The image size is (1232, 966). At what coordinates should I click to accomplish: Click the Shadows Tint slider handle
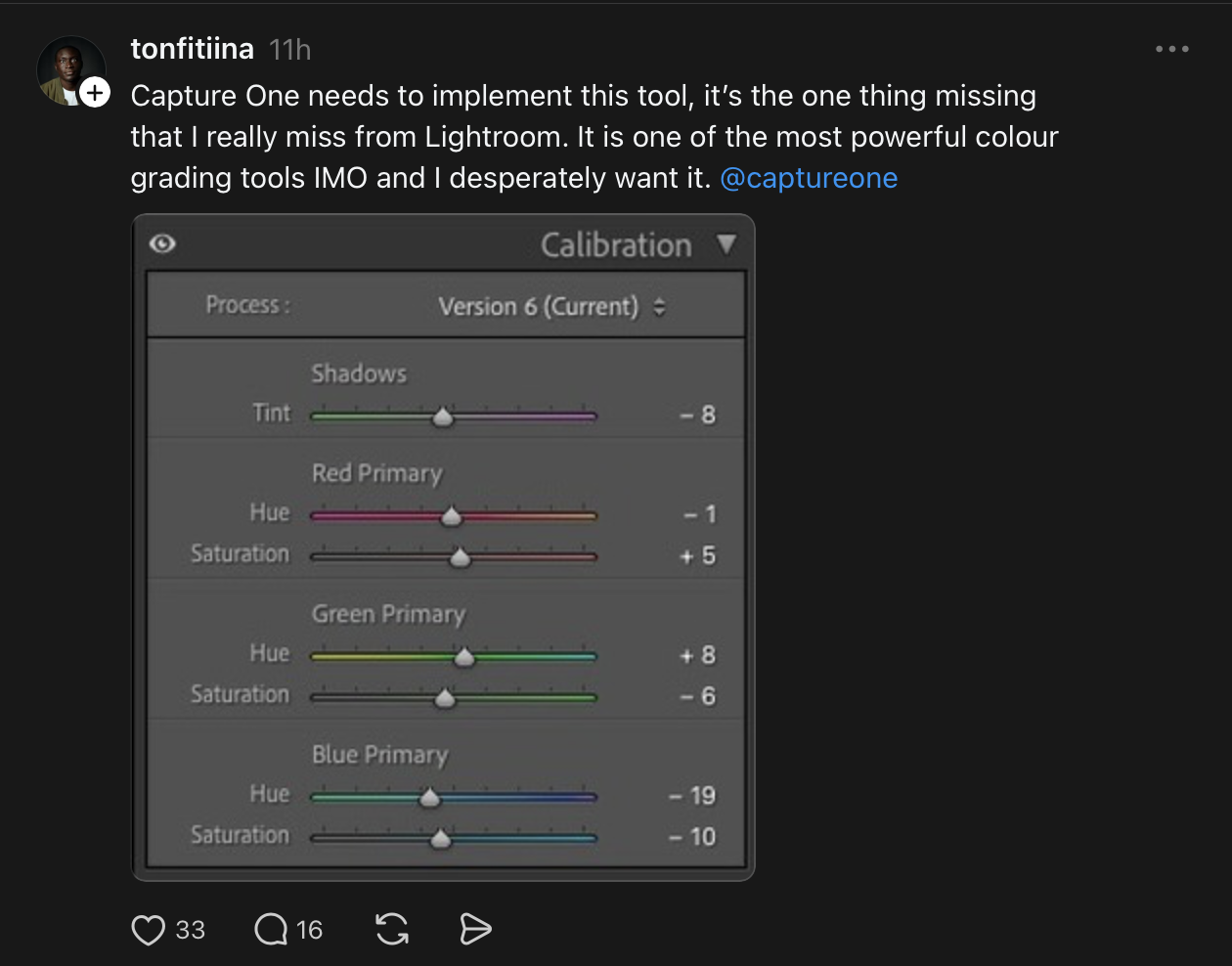click(443, 417)
